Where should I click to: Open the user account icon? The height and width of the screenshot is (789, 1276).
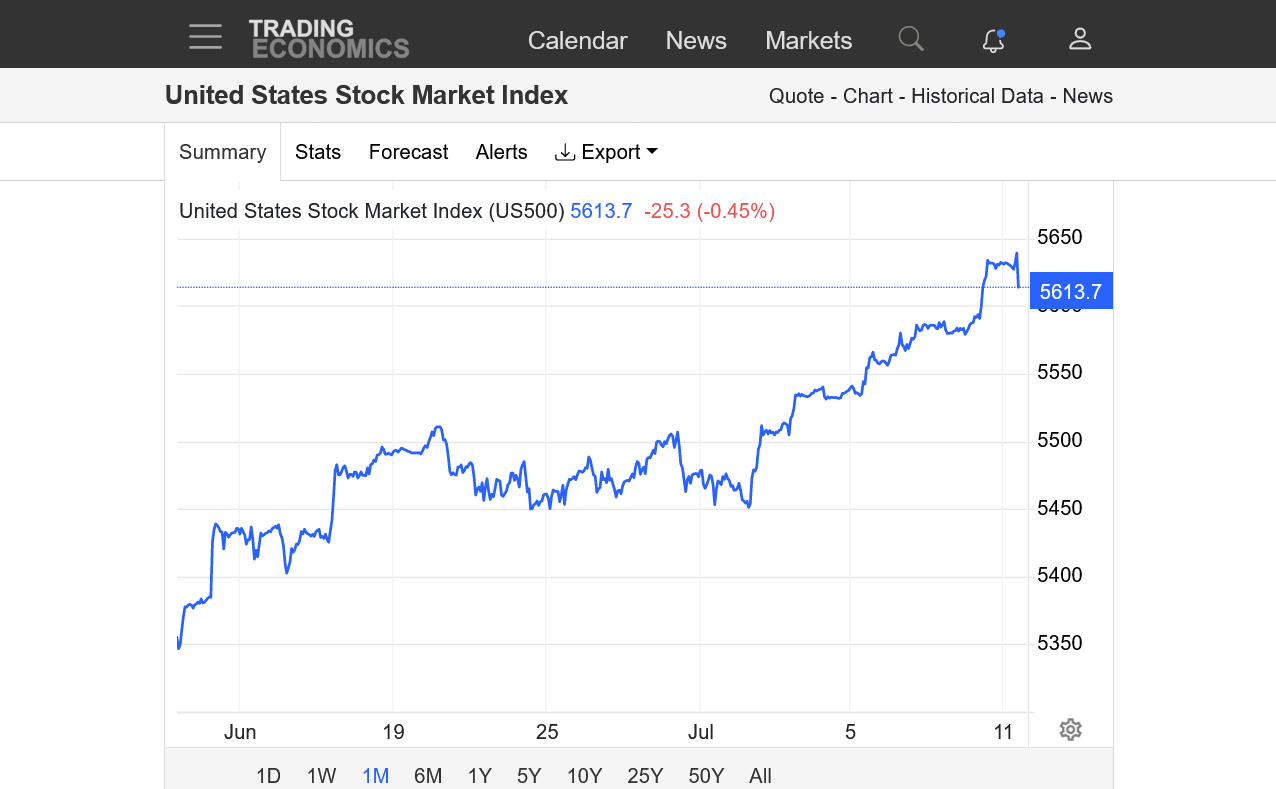(x=1080, y=39)
